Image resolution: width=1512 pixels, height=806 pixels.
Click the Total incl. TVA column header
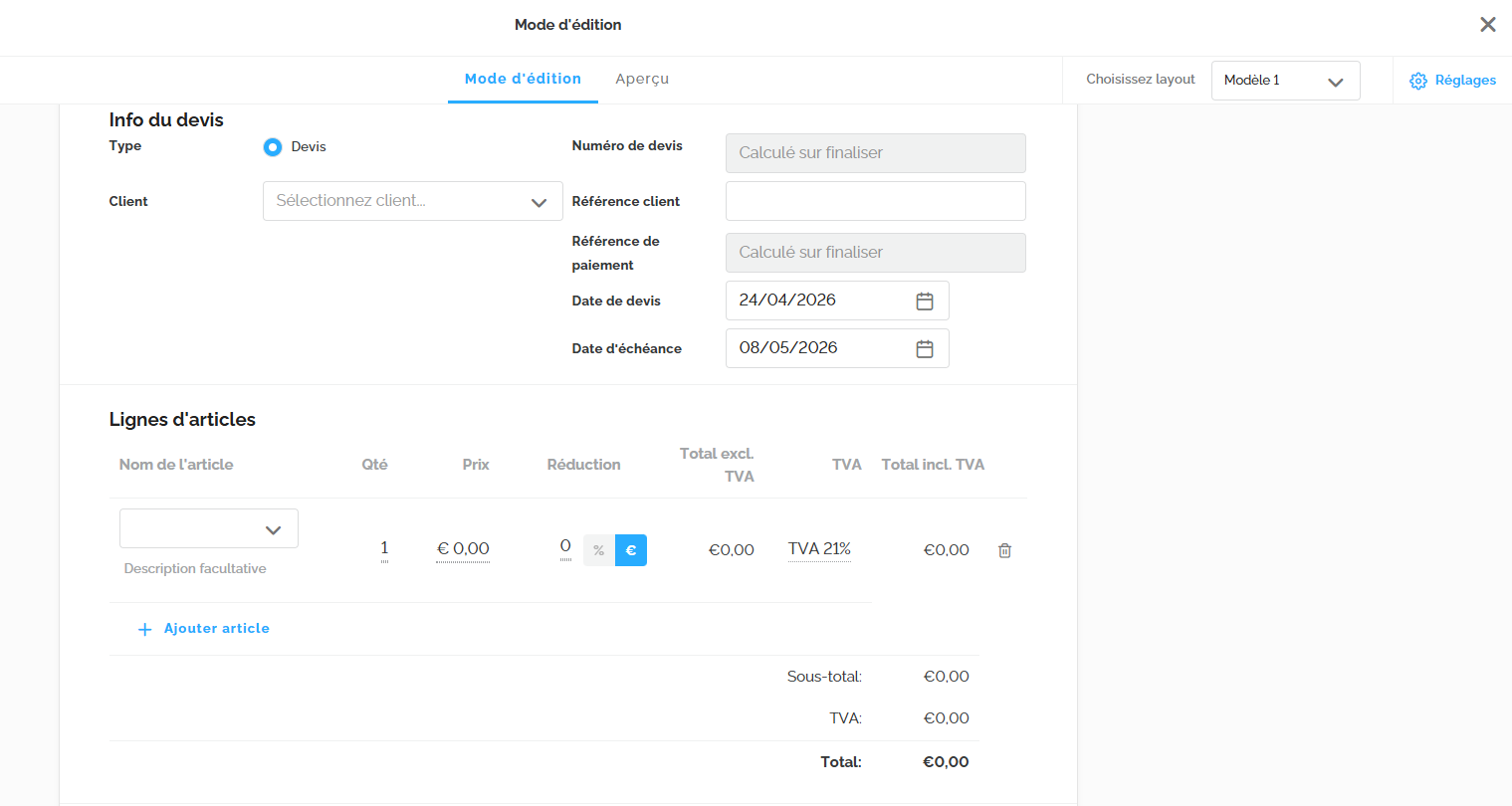pyautogui.click(x=933, y=465)
